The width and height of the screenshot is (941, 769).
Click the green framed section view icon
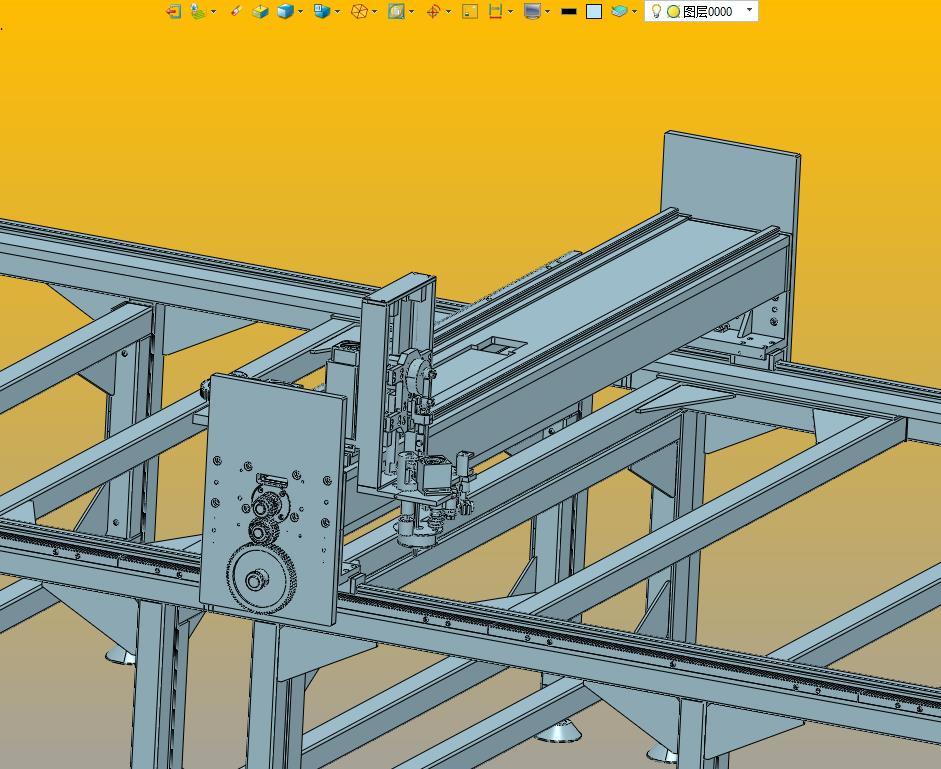click(x=396, y=11)
